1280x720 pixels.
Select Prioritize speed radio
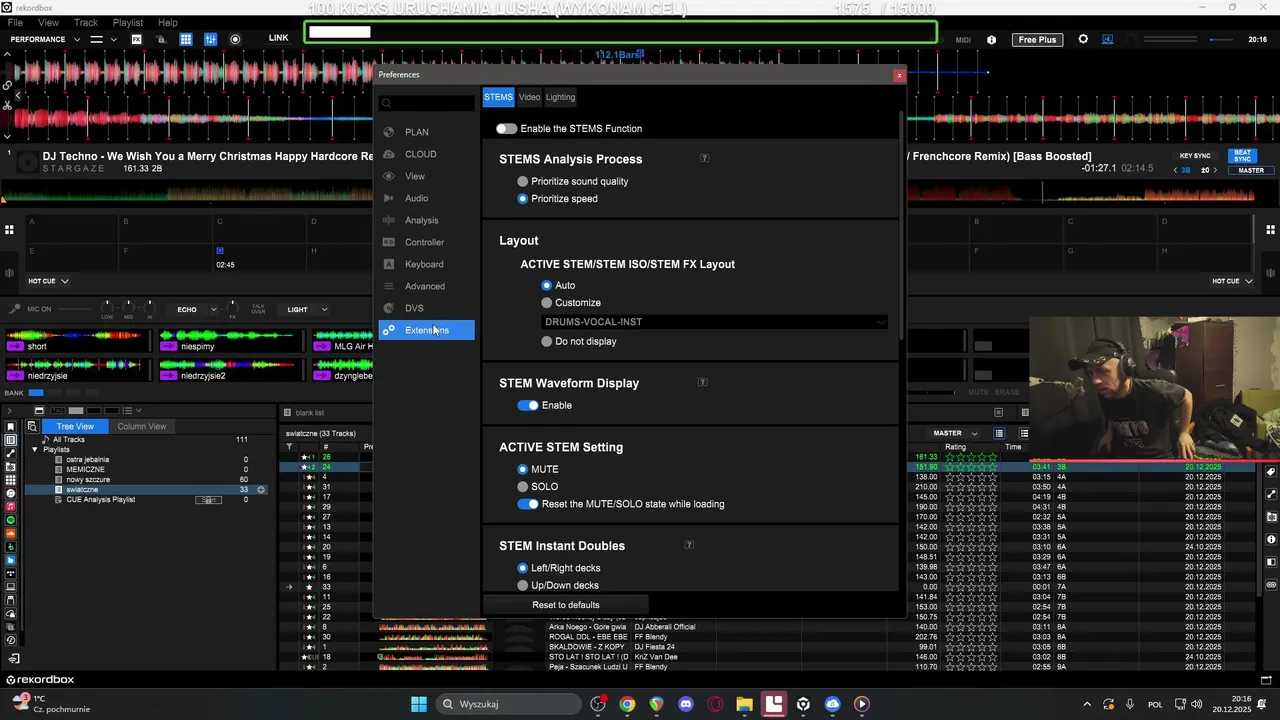522,198
